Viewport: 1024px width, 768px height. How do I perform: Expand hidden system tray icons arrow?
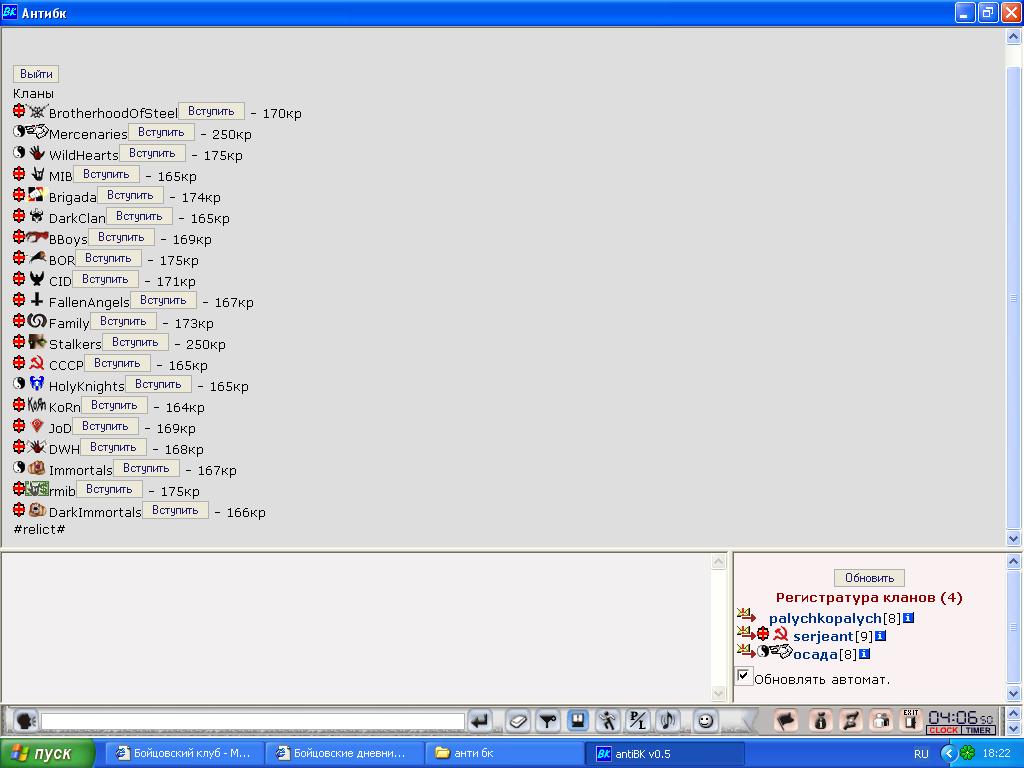click(949, 754)
